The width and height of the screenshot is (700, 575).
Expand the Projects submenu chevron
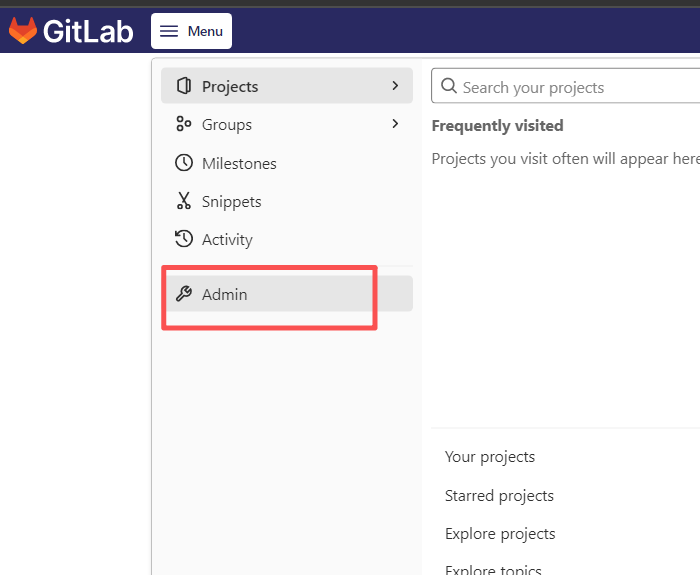pyautogui.click(x=395, y=85)
